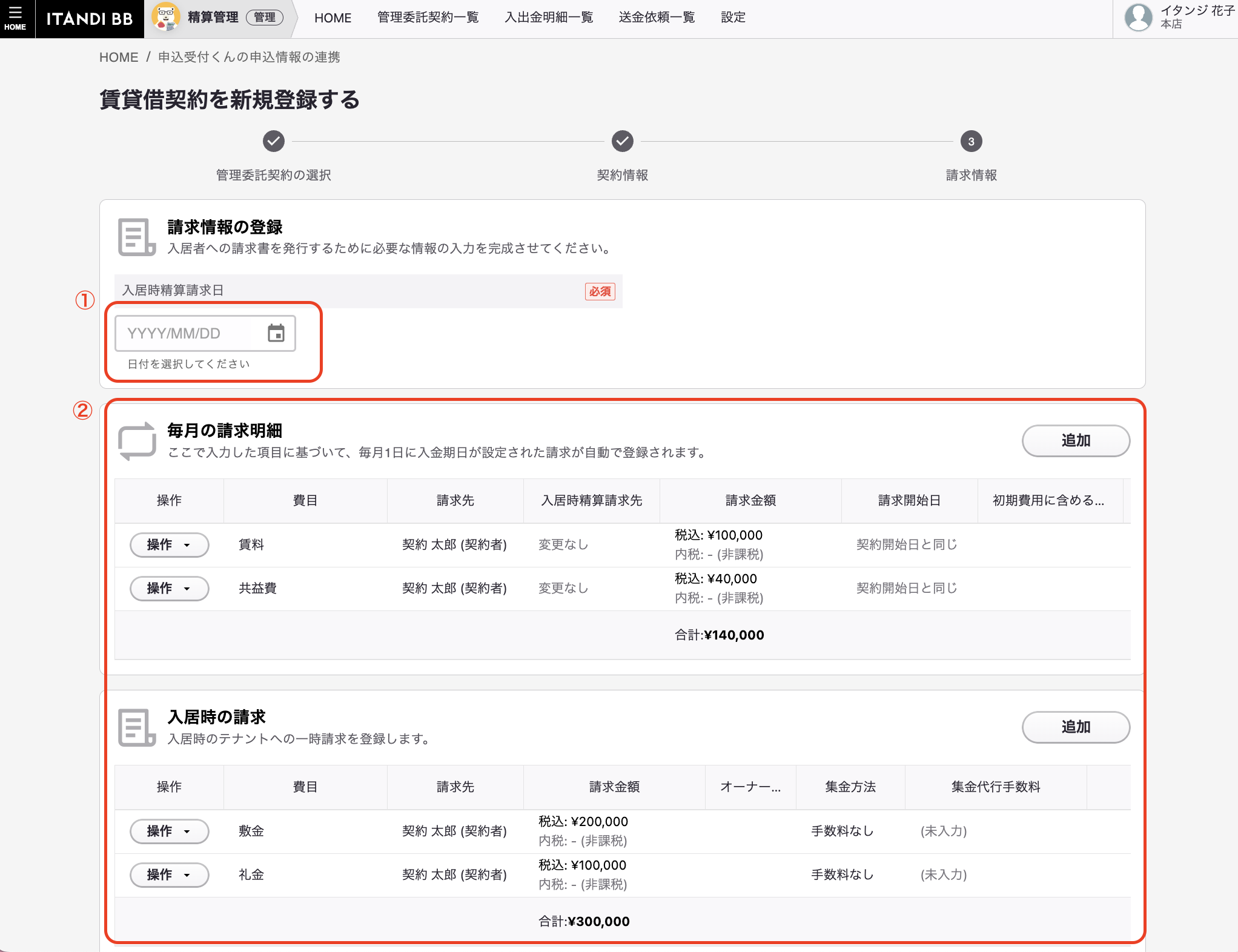Expand 操作 menu for 礼金 row
Image resolution: width=1238 pixels, height=952 pixels.
coord(169,875)
